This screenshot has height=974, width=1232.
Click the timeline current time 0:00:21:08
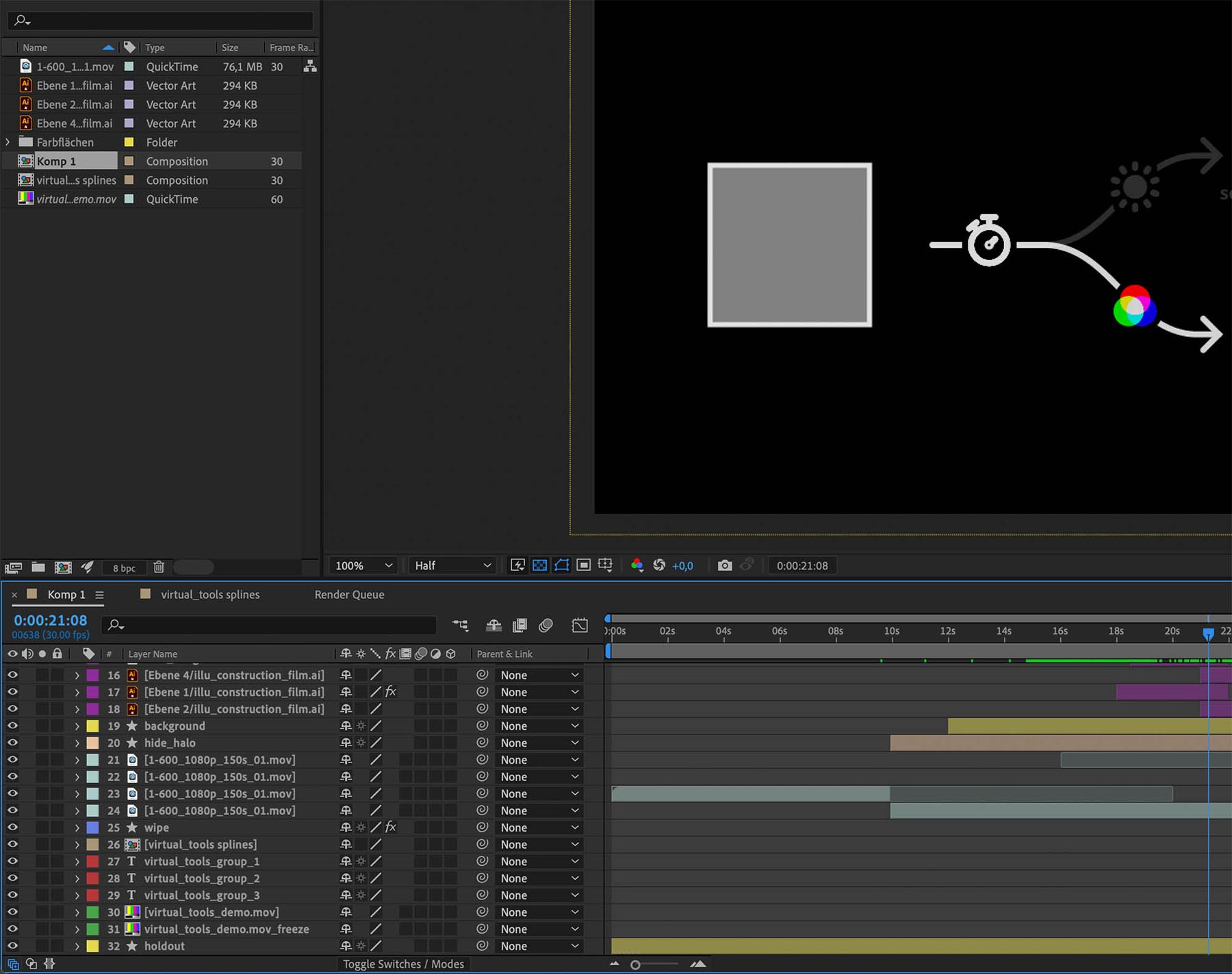tap(51, 620)
